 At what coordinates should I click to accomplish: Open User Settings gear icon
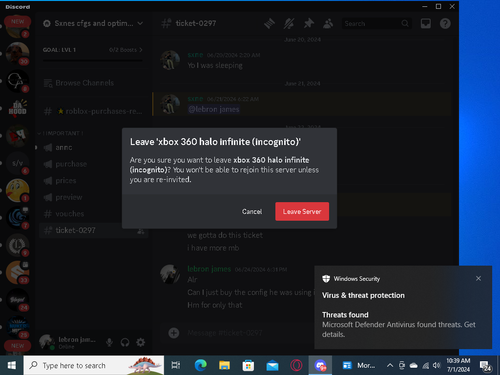click(141, 342)
